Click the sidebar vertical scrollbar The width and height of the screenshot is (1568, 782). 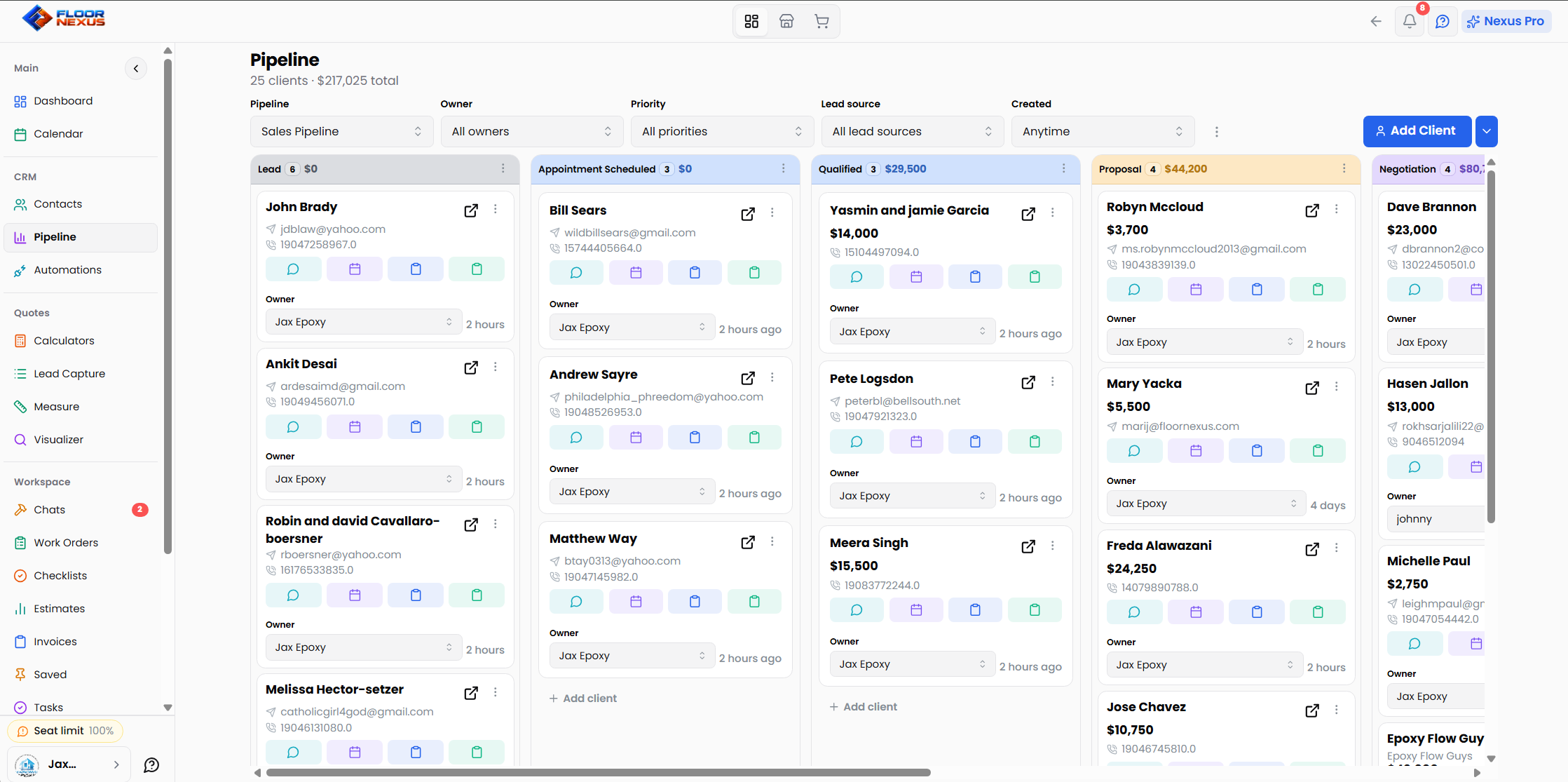(x=168, y=306)
